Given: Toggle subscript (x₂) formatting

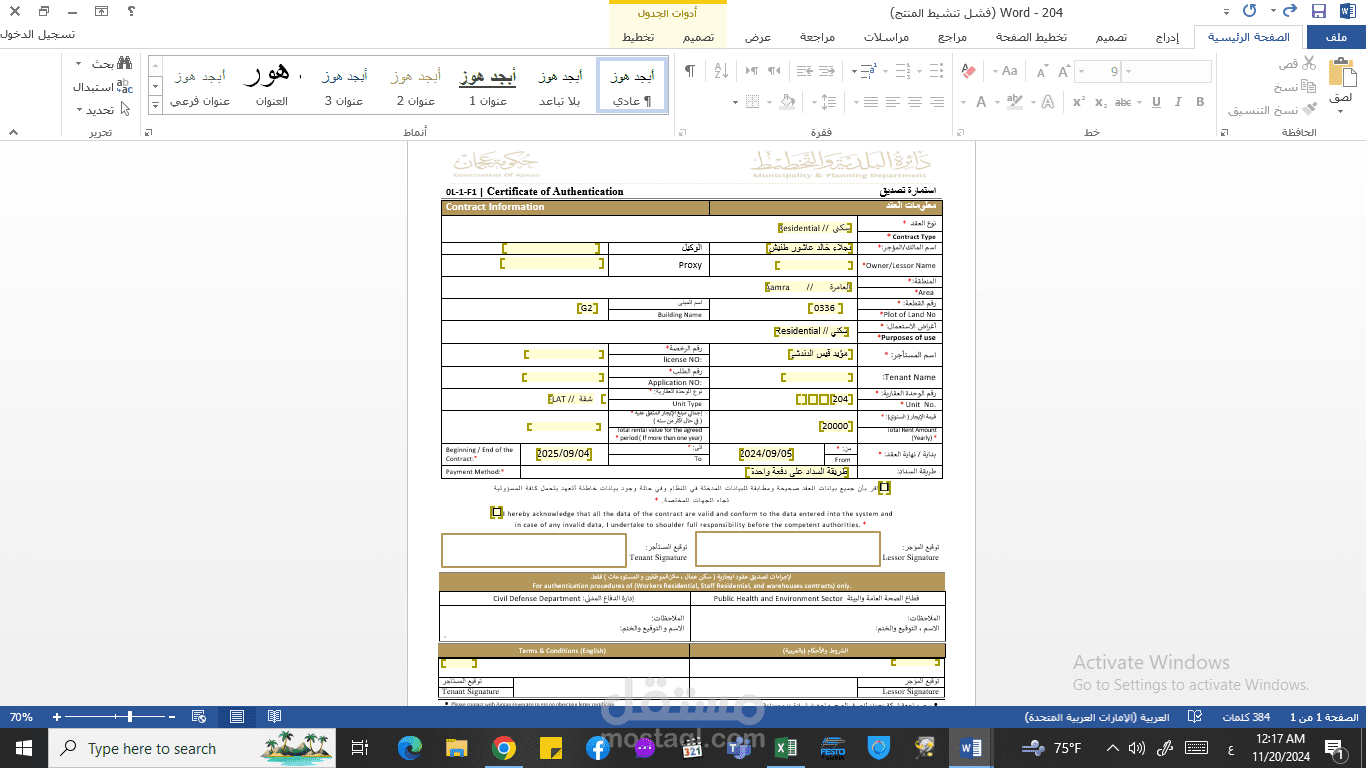Looking at the screenshot, I should pos(1101,102).
